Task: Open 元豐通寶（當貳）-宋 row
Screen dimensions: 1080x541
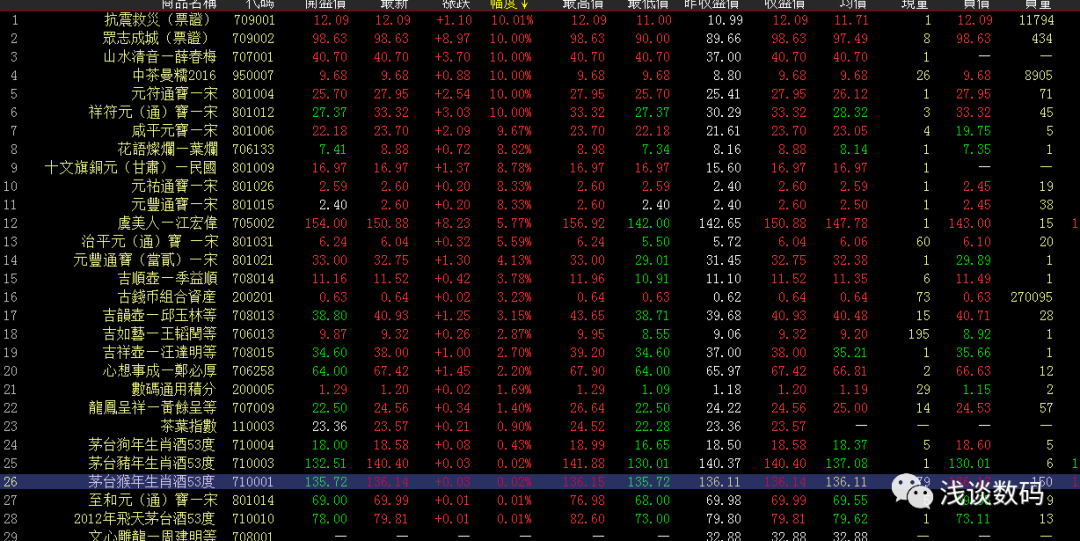Action: point(145,260)
